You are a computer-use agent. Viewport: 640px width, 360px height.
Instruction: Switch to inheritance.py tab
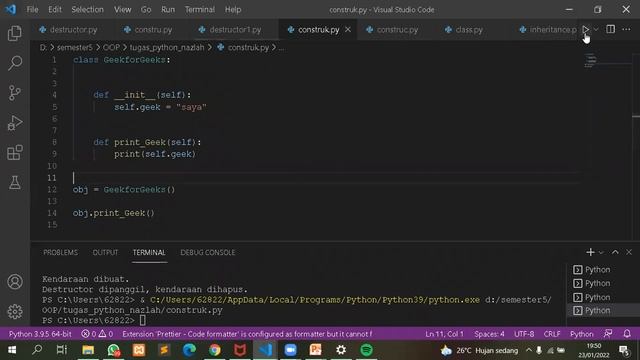coord(548,30)
